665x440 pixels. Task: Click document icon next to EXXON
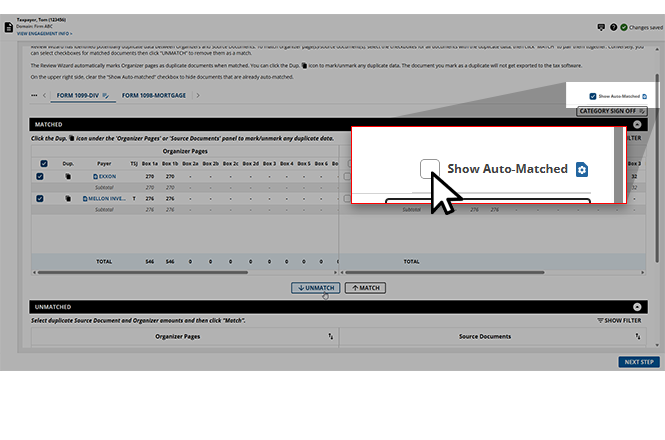tap(95, 176)
